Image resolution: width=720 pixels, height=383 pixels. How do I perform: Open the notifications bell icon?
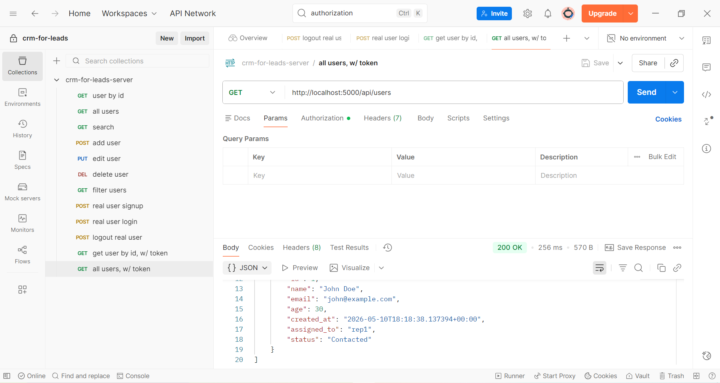point(548,13)
